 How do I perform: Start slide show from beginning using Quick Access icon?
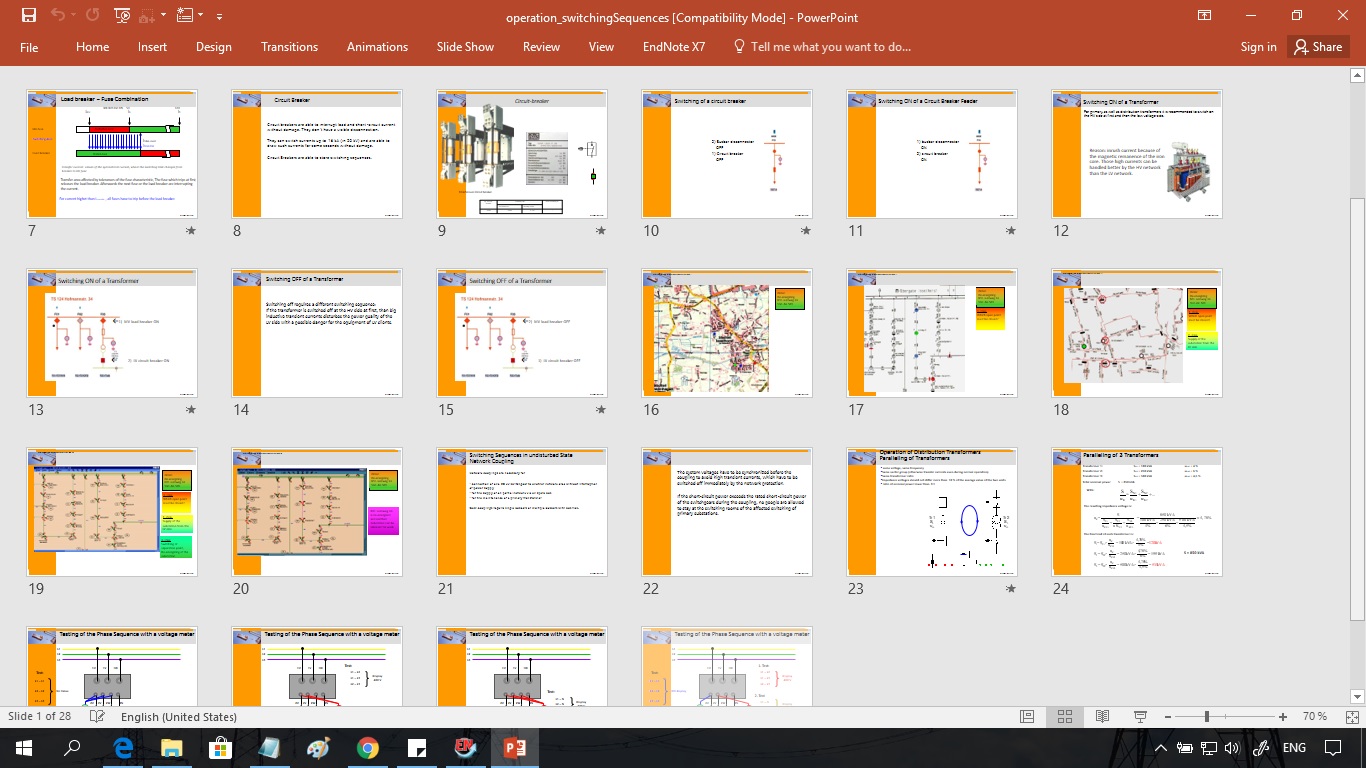point(121,15)
